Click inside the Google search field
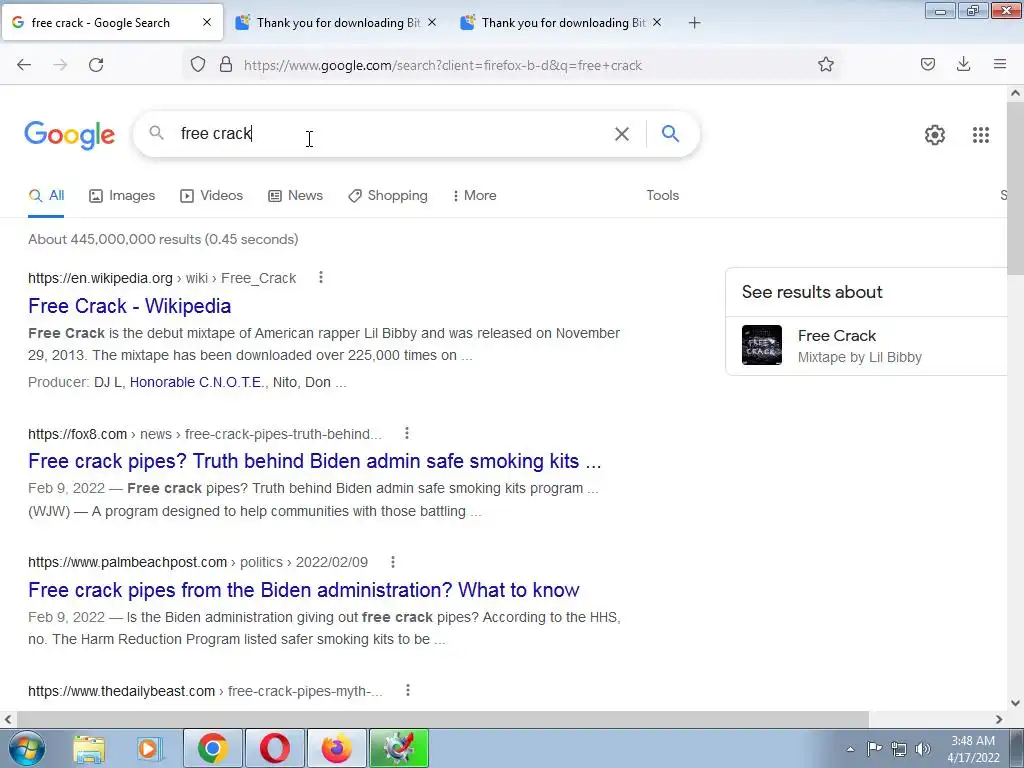The height and width of the screenshot is (768, 1024). 392,134
